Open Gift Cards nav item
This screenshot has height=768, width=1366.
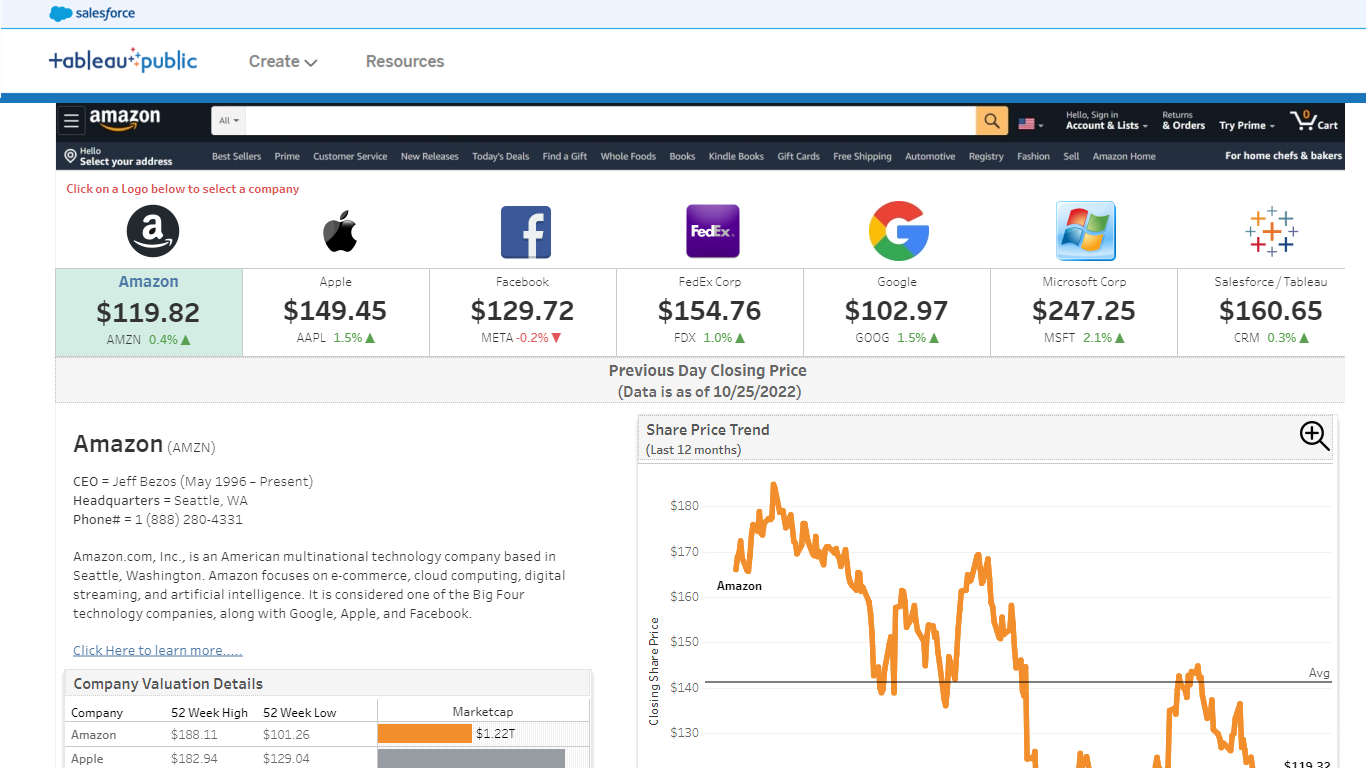[799, 156]
